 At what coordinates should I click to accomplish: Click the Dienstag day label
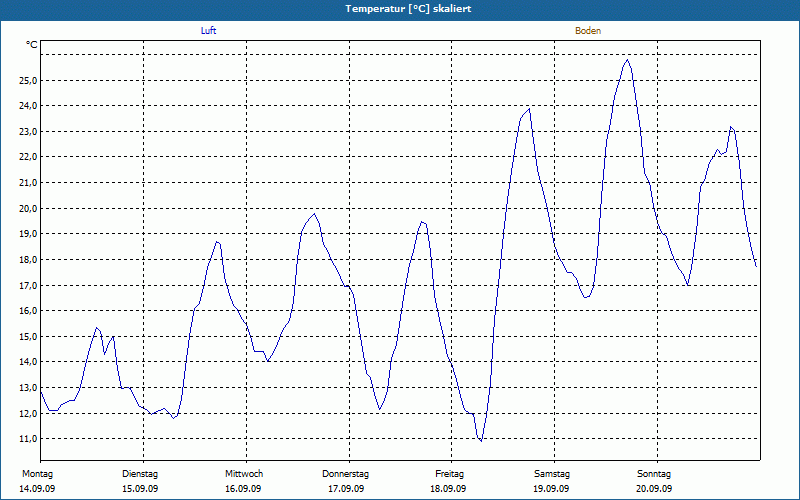[140, 474]
